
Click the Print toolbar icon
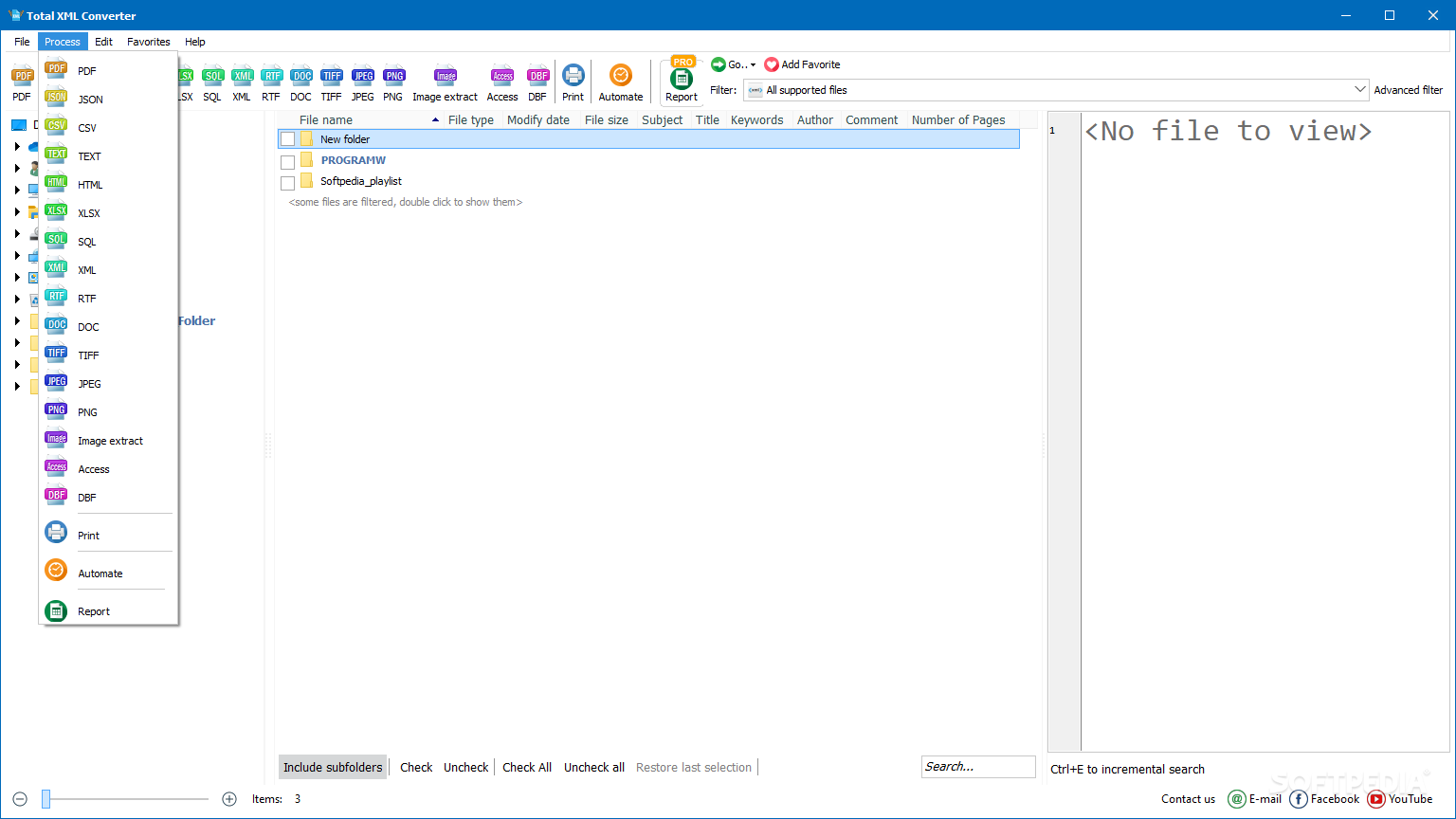[573, 77]
